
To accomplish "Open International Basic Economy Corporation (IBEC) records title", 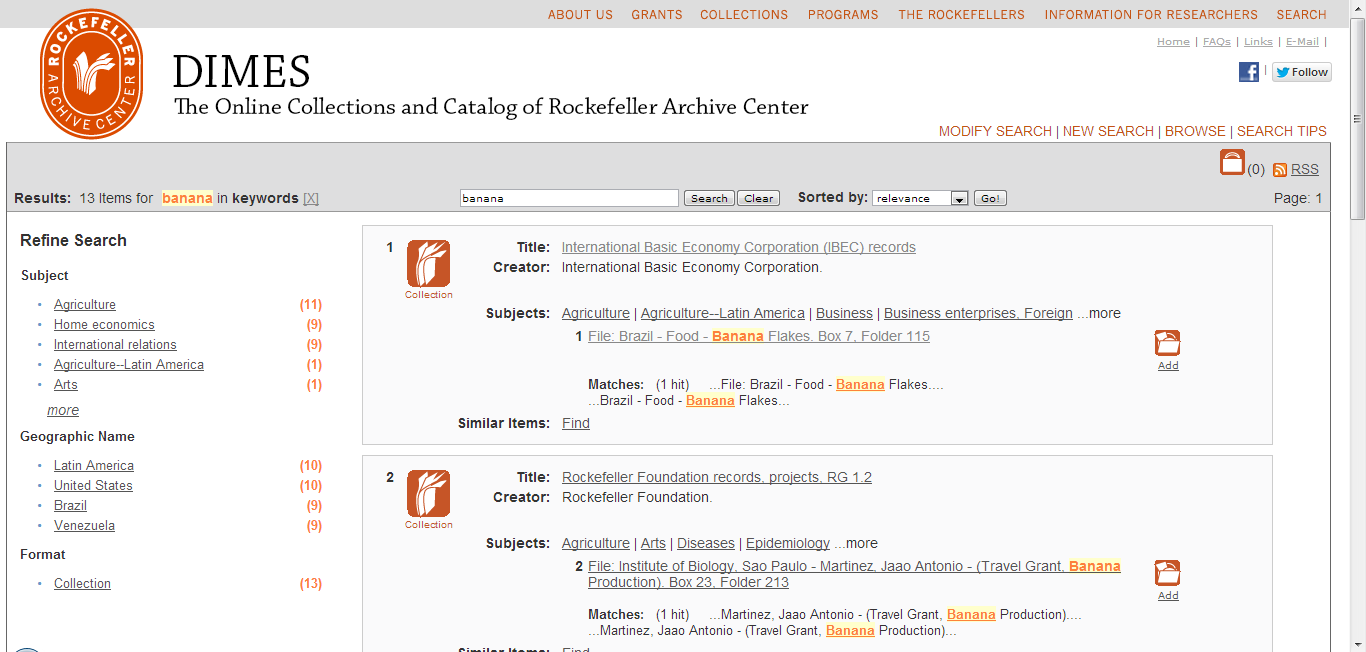I will 739,247.
